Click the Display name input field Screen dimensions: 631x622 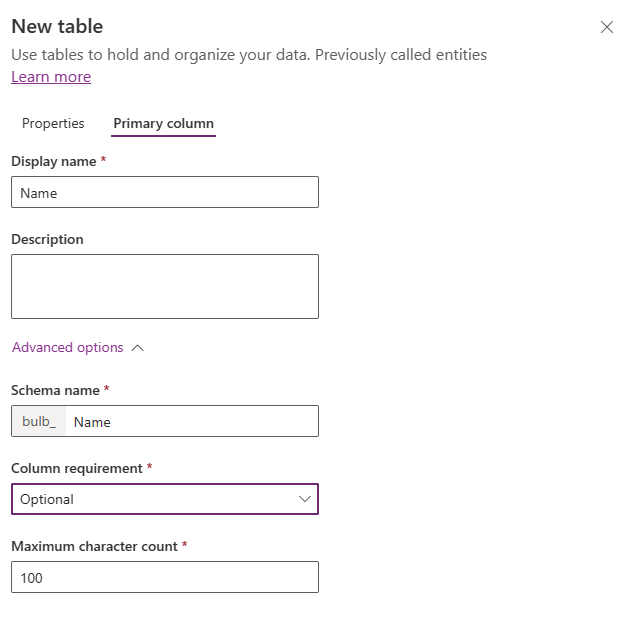[165, 192]
